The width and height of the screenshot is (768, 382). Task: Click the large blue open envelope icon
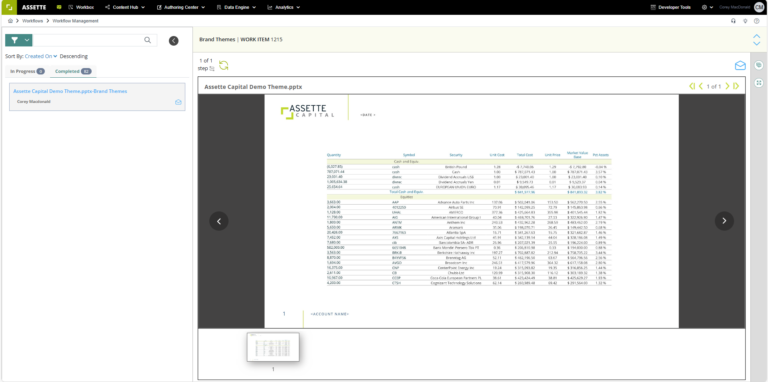click(x=740, y=66)
